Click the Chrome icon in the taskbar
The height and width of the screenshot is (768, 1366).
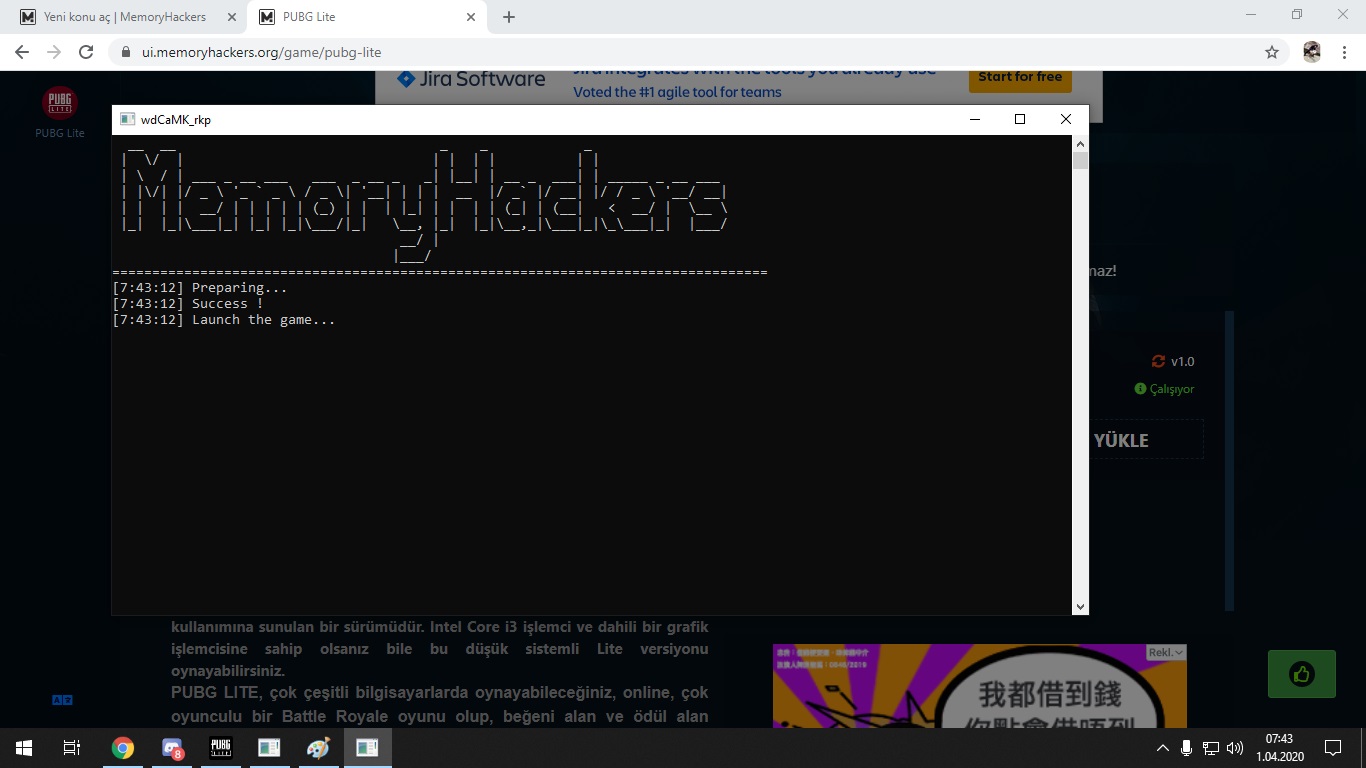pyautogui.click(x=123, y=748)
